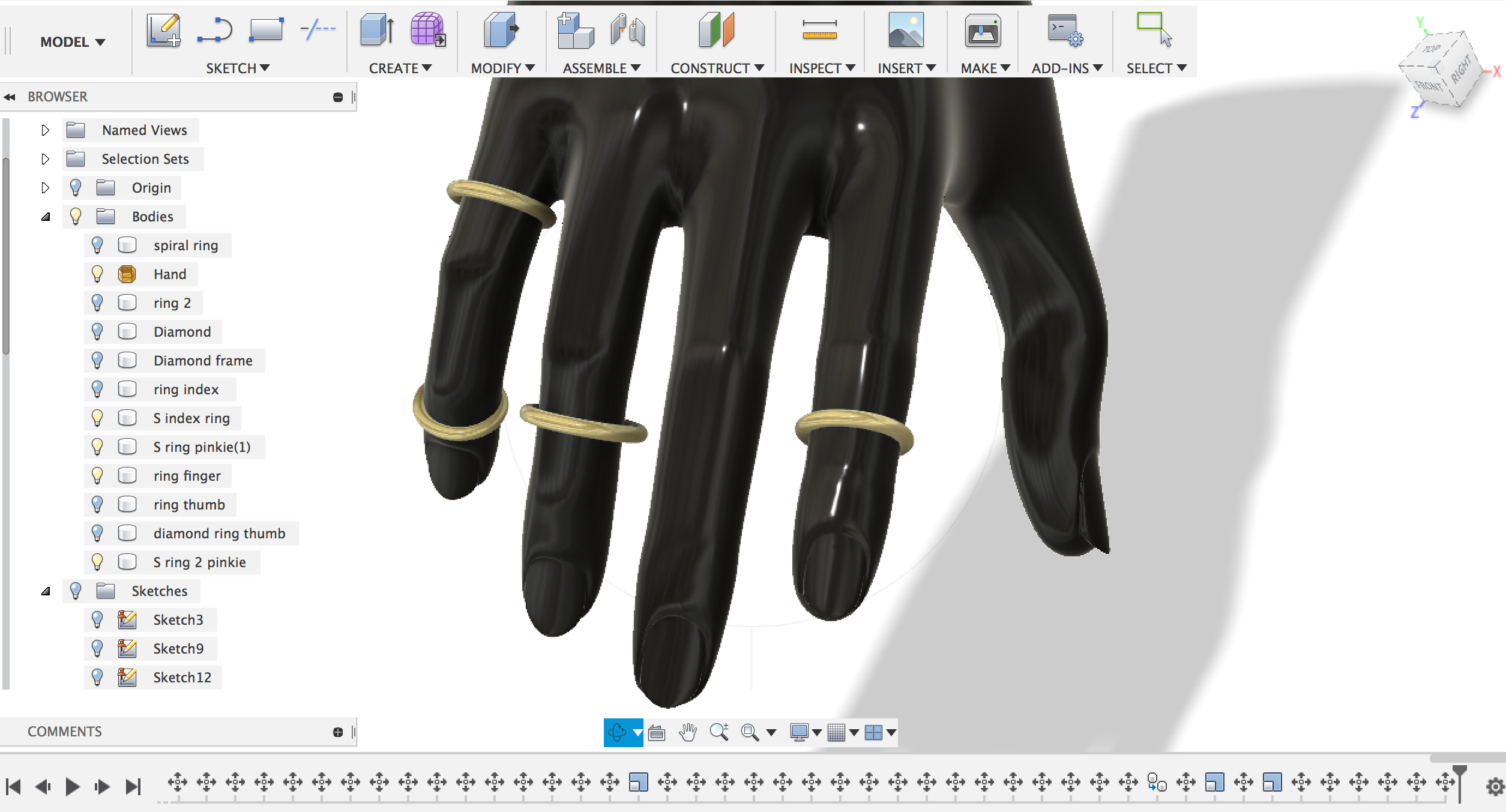Play the timeline animation
The image size is (1506, 812).
coord(73,786)
